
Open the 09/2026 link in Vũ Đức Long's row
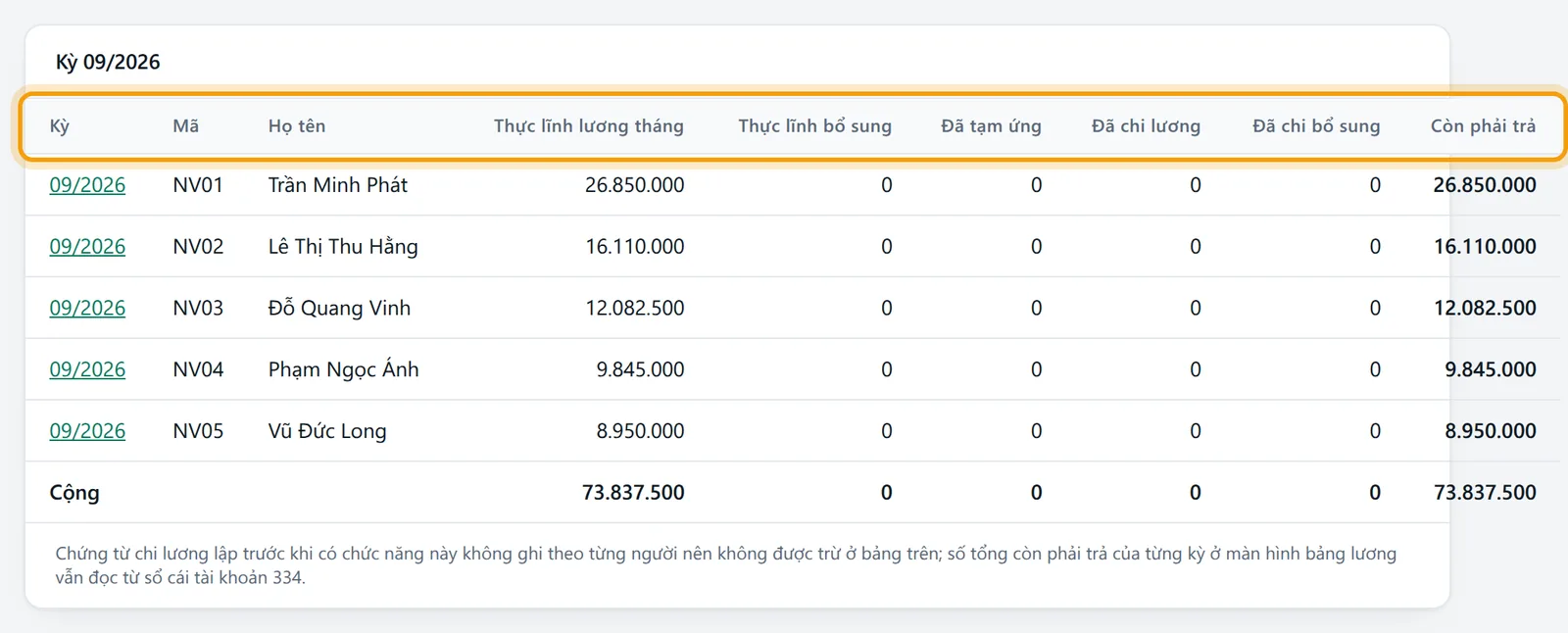point(87,431)
